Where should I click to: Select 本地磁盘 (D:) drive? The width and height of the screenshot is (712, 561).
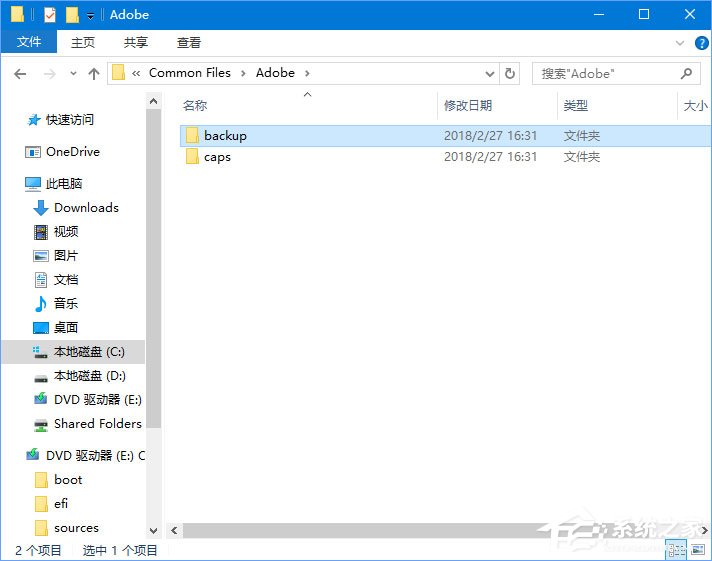pos(89,376)
